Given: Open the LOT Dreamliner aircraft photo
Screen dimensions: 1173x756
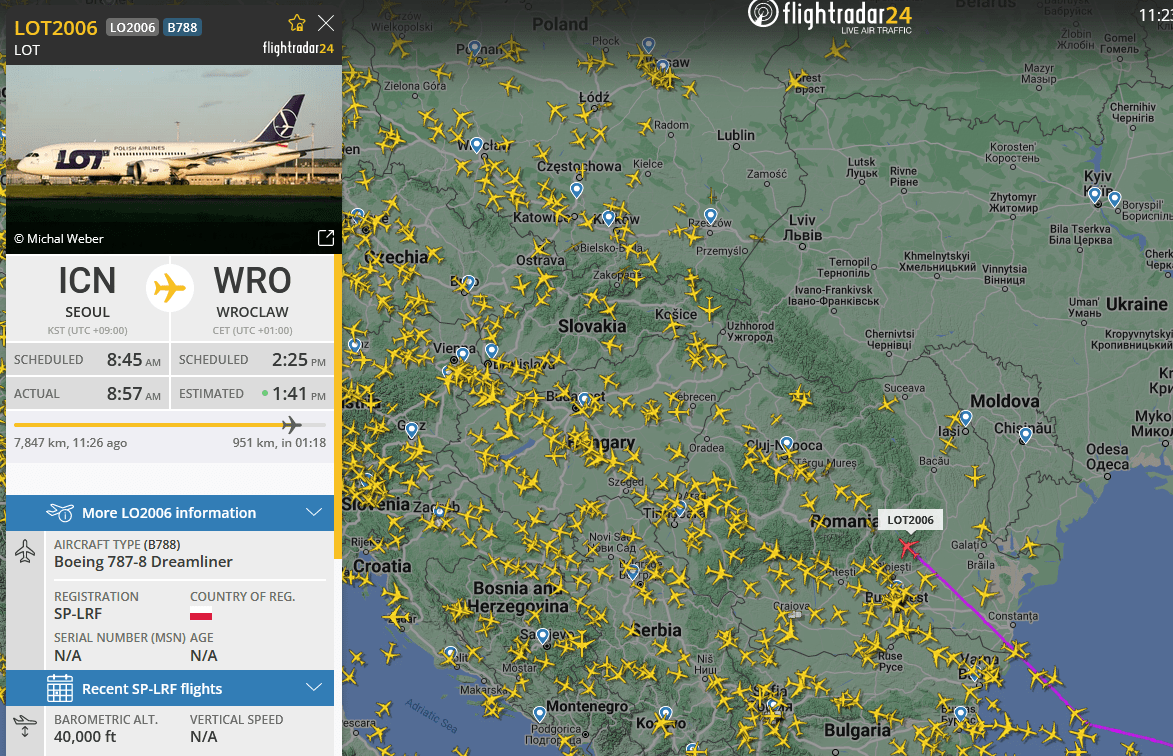Looking at the screenshot, I should pos(174,159).
